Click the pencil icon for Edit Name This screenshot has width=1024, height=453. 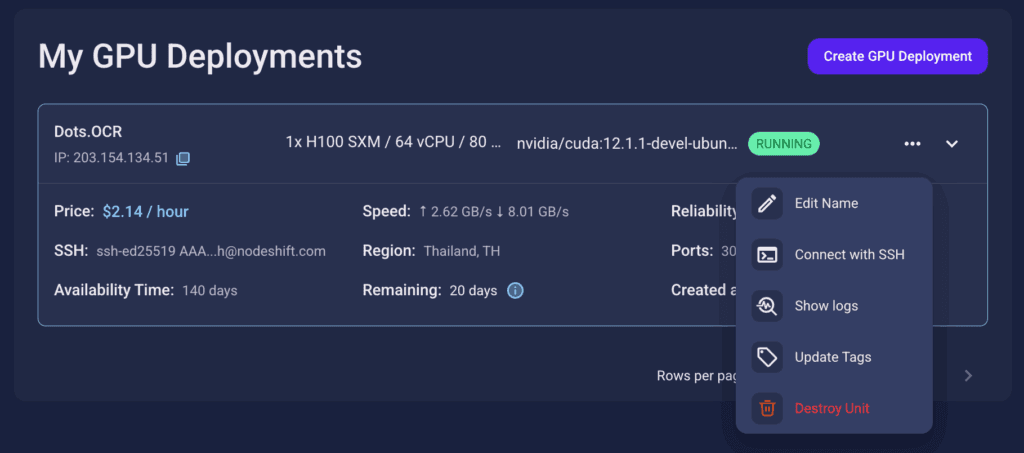767,204
